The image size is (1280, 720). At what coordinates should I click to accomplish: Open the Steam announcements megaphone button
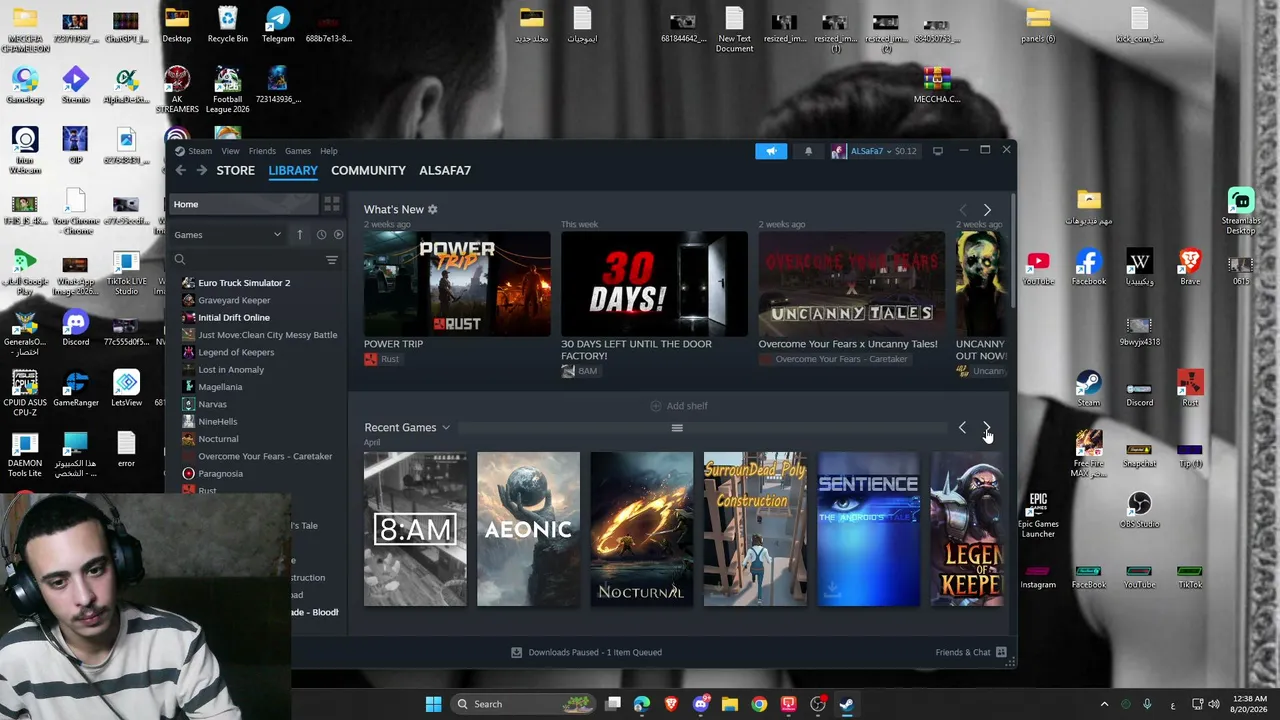tap(771, 151)
